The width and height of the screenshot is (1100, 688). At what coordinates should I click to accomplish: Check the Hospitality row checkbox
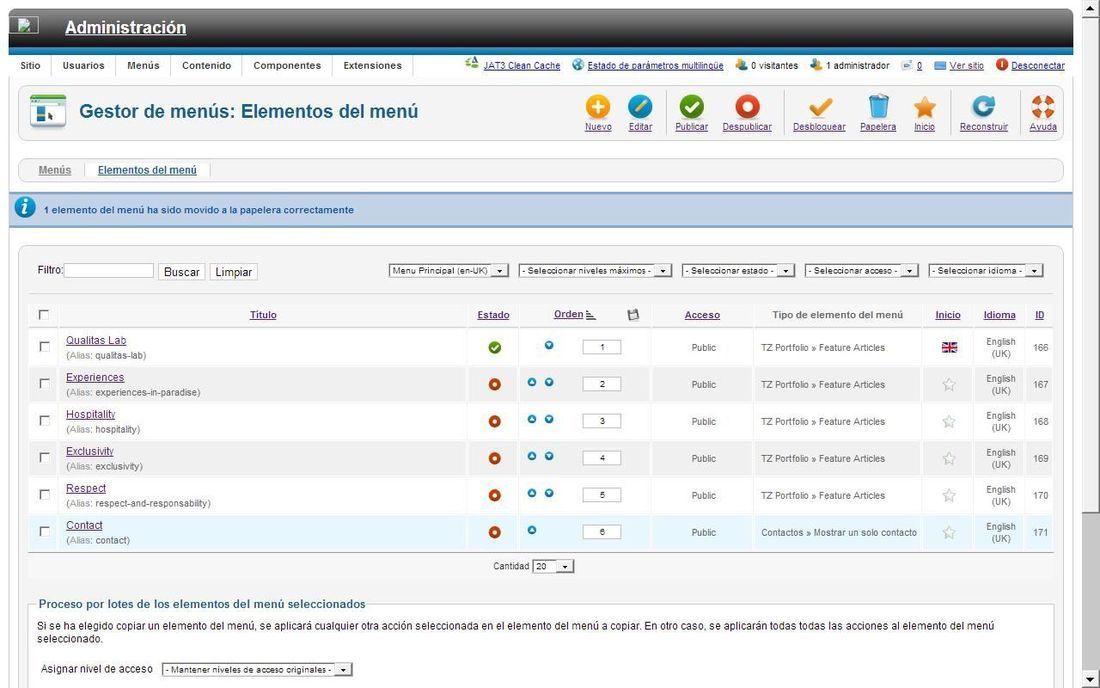[x=44, y=421]
